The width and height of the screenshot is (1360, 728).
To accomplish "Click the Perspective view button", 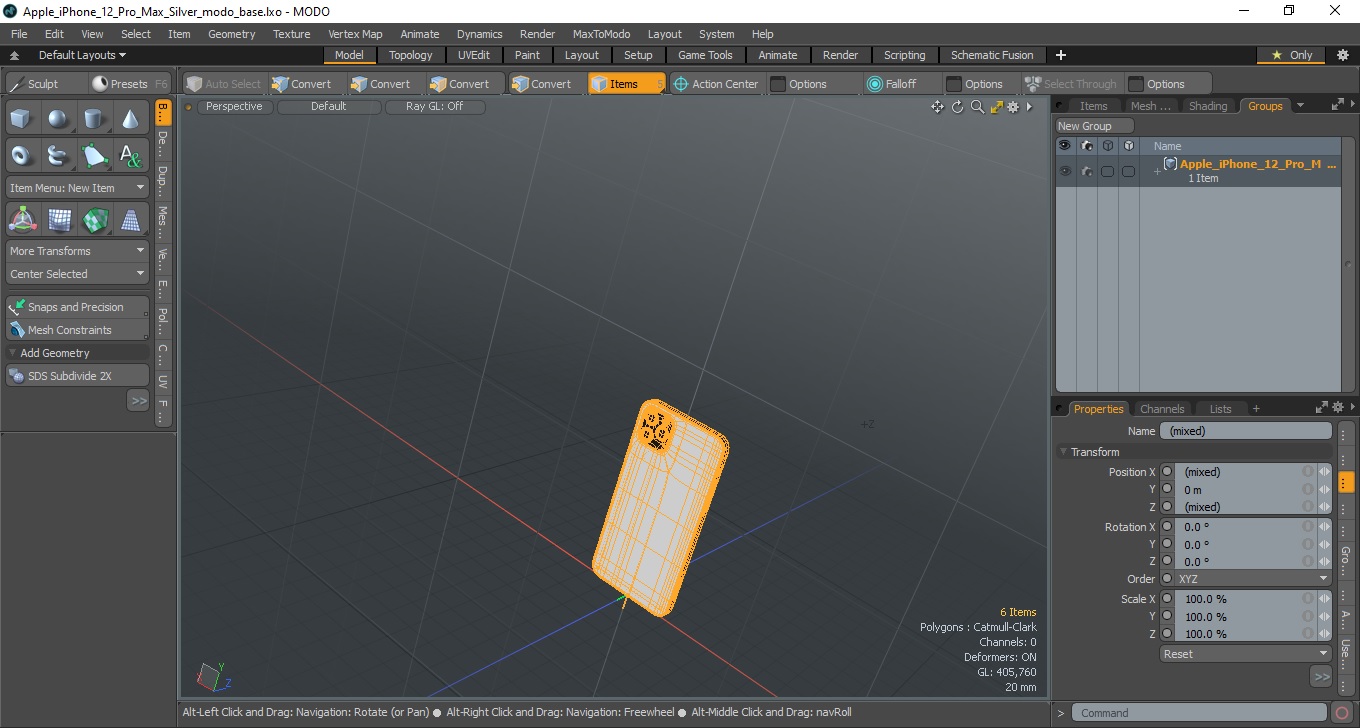I will (x=234, y=106).
